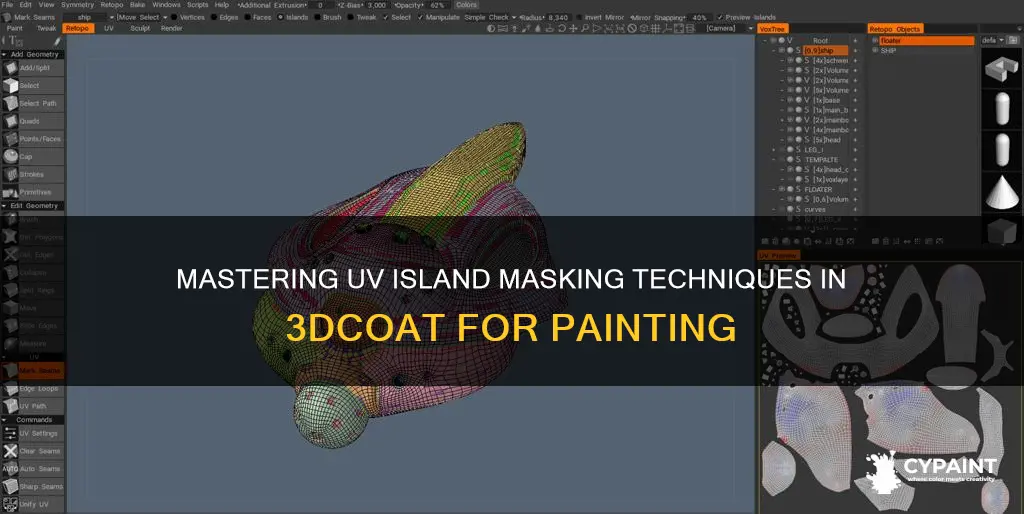Switch to the Paint room tab
The width and height of the screenshot is (1024, 514).
pyautogui.click(x=14, y=29)
